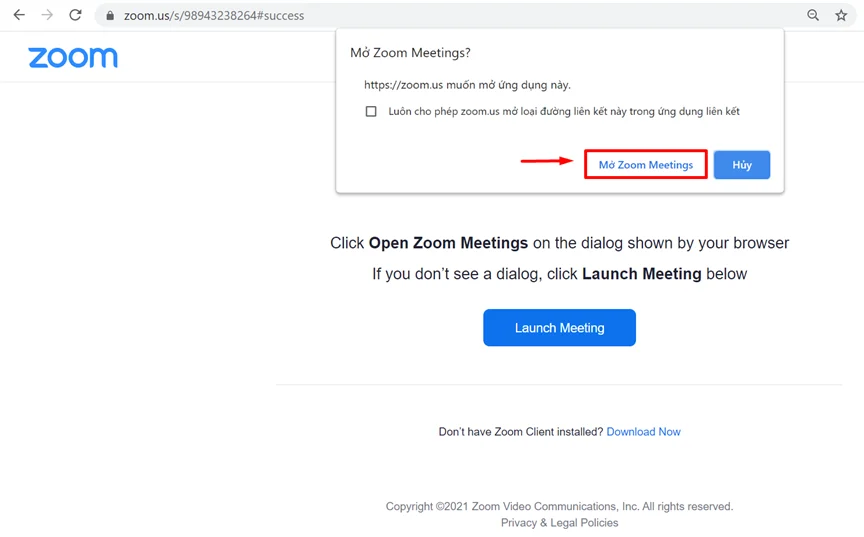Image resolution: width=864 pixels, height=537 pixels.
Task: Go back using the browser back arrow
Action: tap(19, 15)
